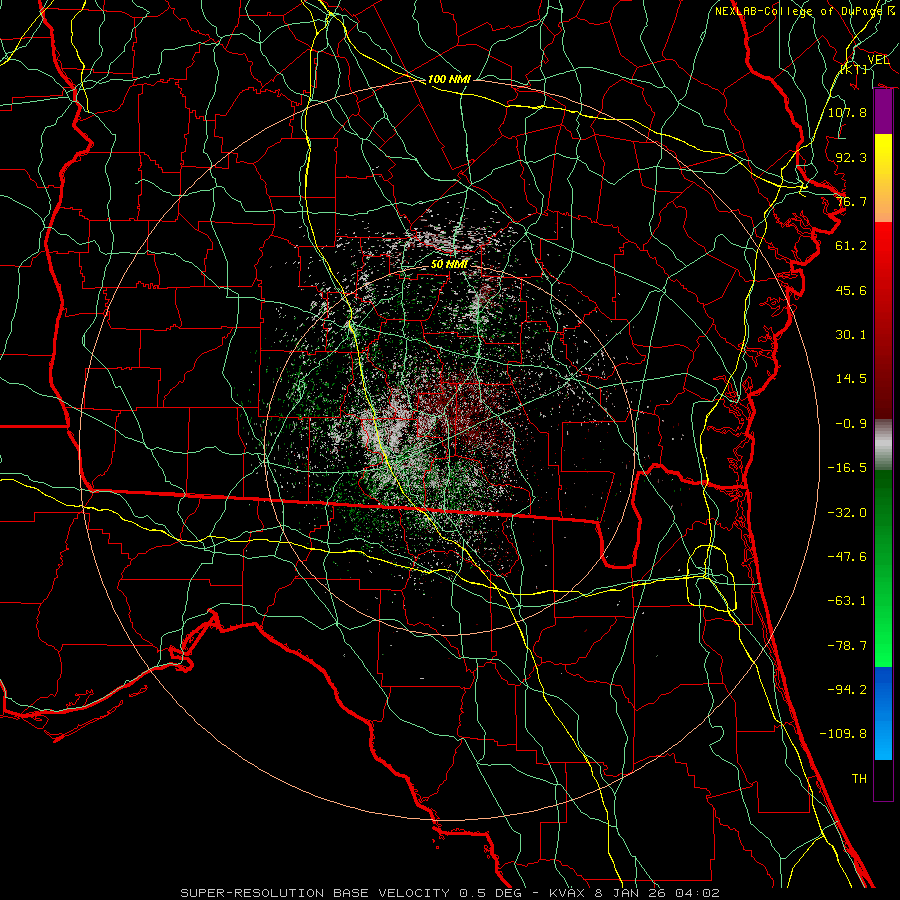
Task: Click the VEL legend title
Action: [x=878, y=60]
